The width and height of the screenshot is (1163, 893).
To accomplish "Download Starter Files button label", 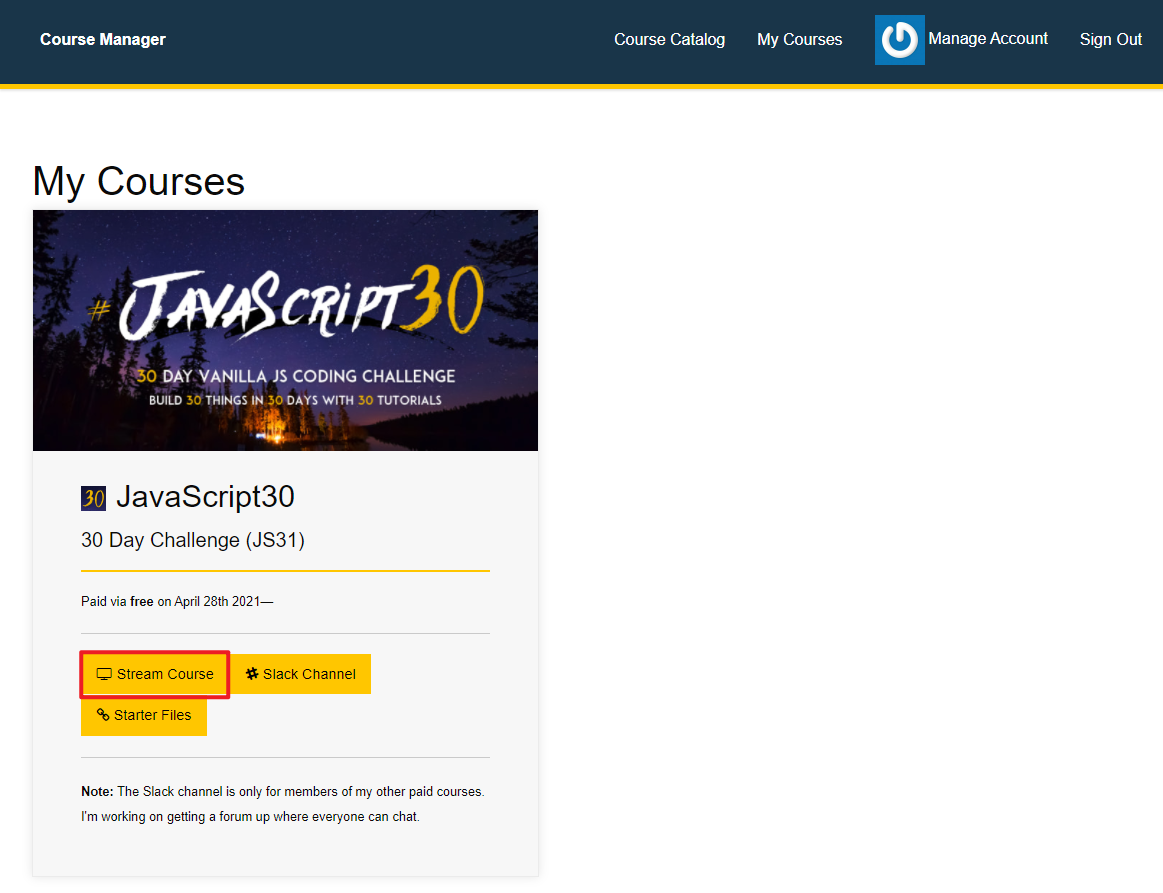I will pyautogui.click(x=152, y=715).
